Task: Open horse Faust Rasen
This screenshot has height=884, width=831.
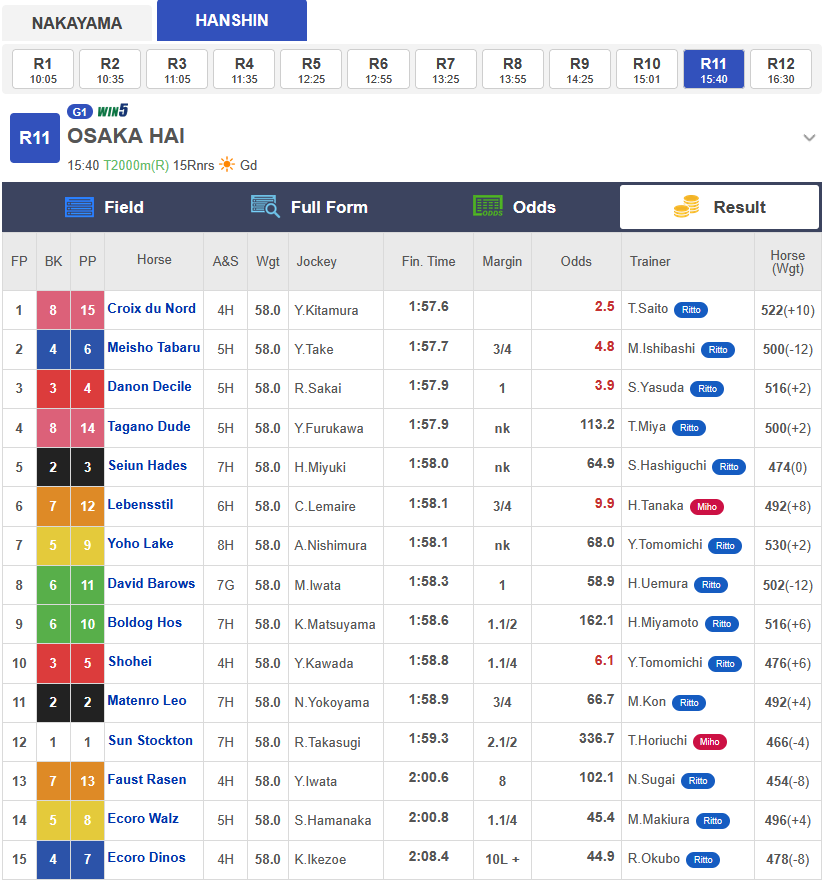Action: tap(147, 780)
